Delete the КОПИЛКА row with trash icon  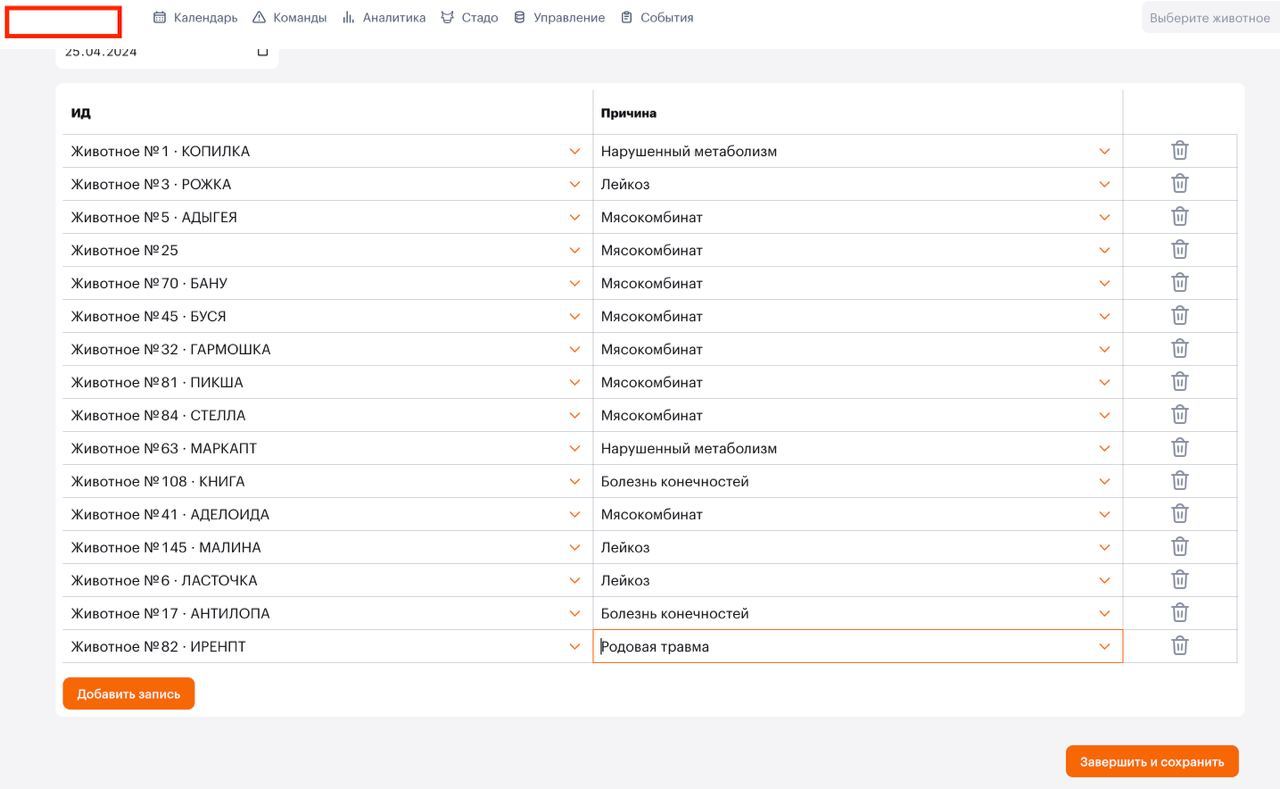pyautogui.click(x=1180, y=151)
